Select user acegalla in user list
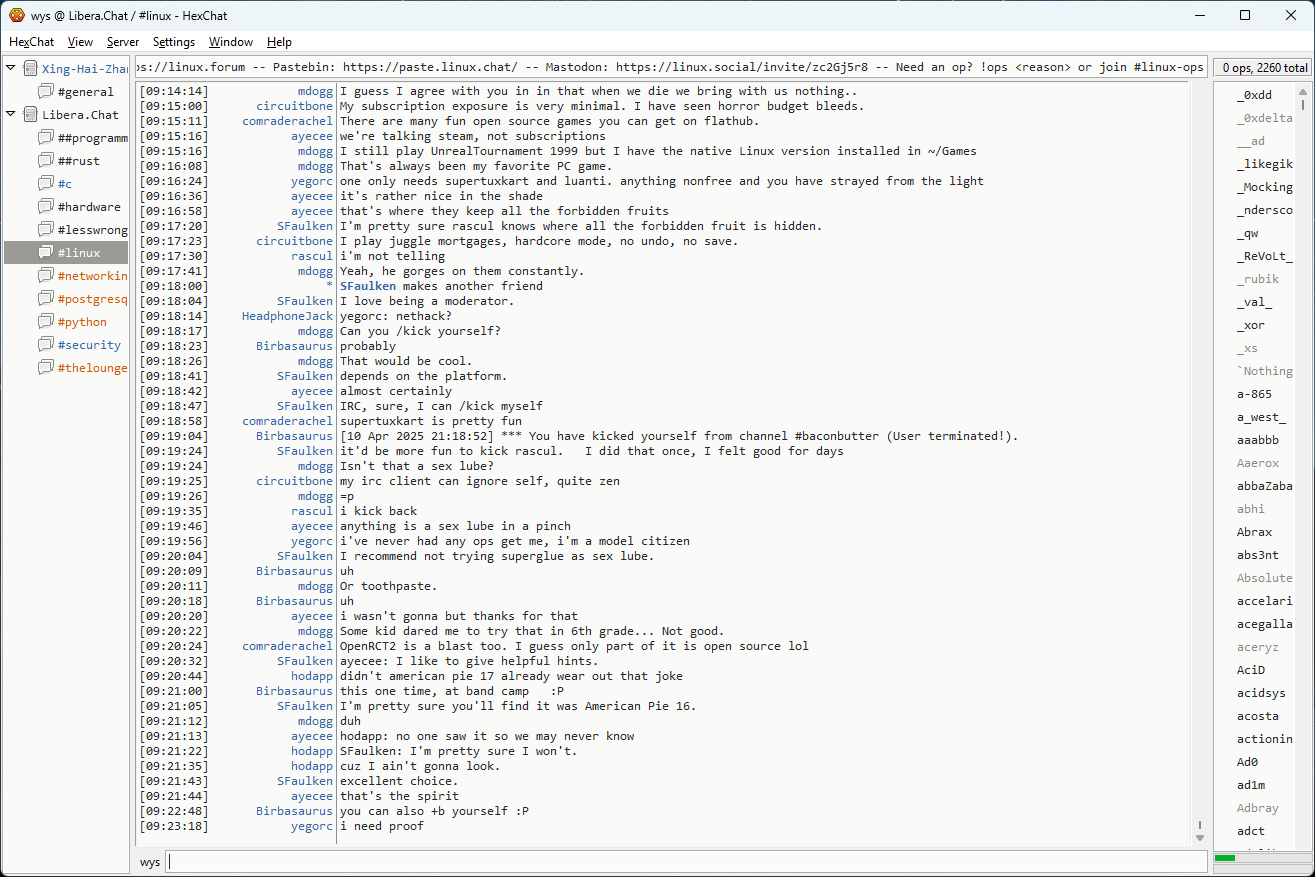Screen dimensions: 1315x877 [1264, 624]
